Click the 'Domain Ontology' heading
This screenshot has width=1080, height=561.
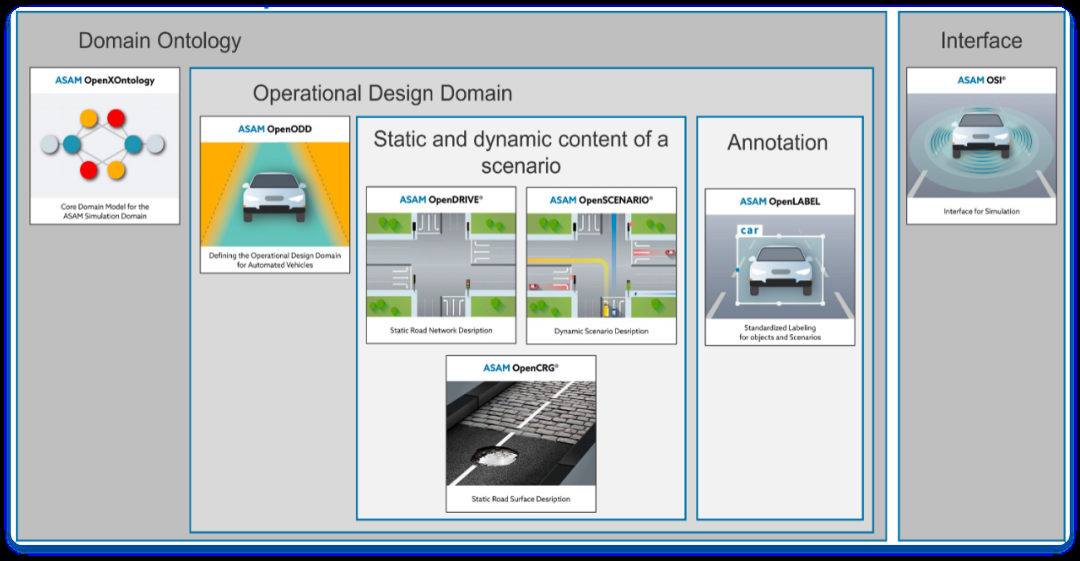(x=160, y=41)
